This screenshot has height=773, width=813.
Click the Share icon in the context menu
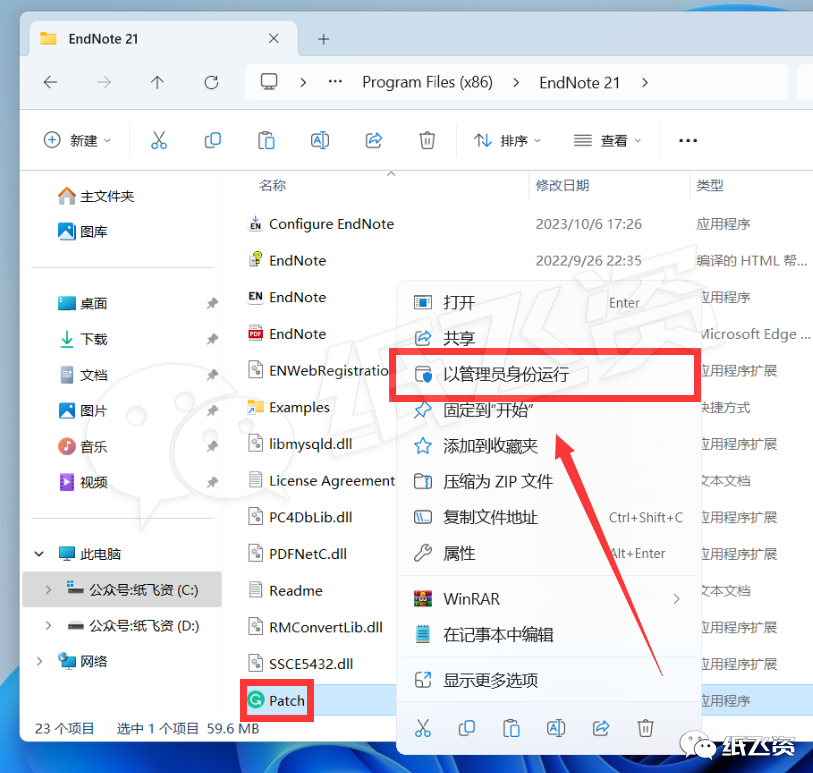(x=601, y=728)
